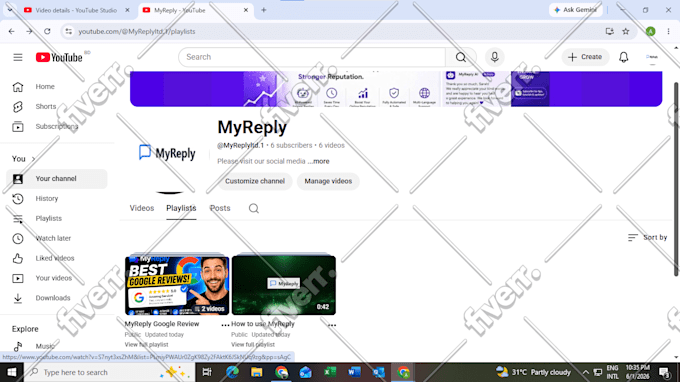Select Your channel in the sidebar
This screenshot has width=680, height=382.
[x=57, y=179]
